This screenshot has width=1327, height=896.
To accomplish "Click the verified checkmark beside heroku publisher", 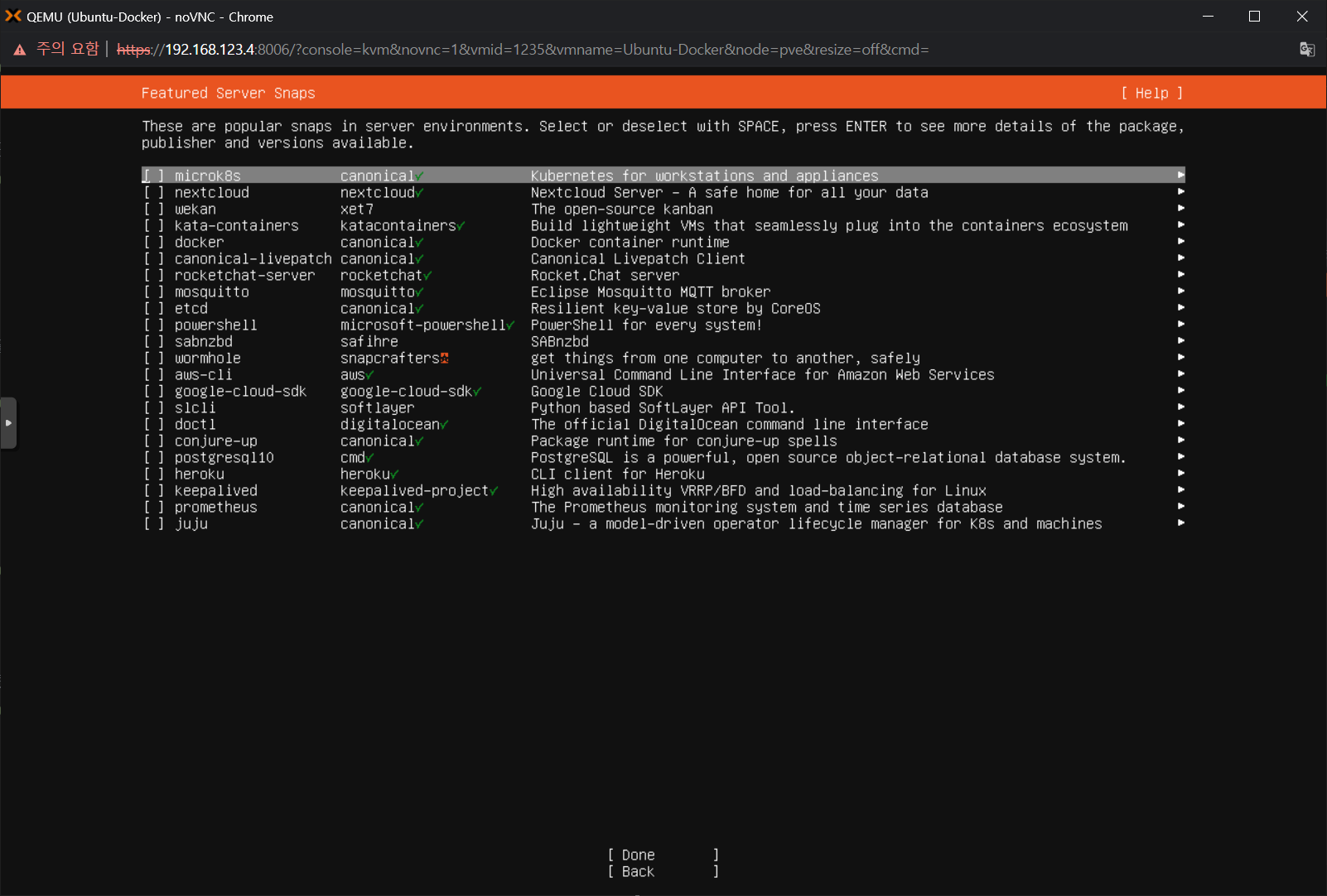I will [x=394, y=474].
